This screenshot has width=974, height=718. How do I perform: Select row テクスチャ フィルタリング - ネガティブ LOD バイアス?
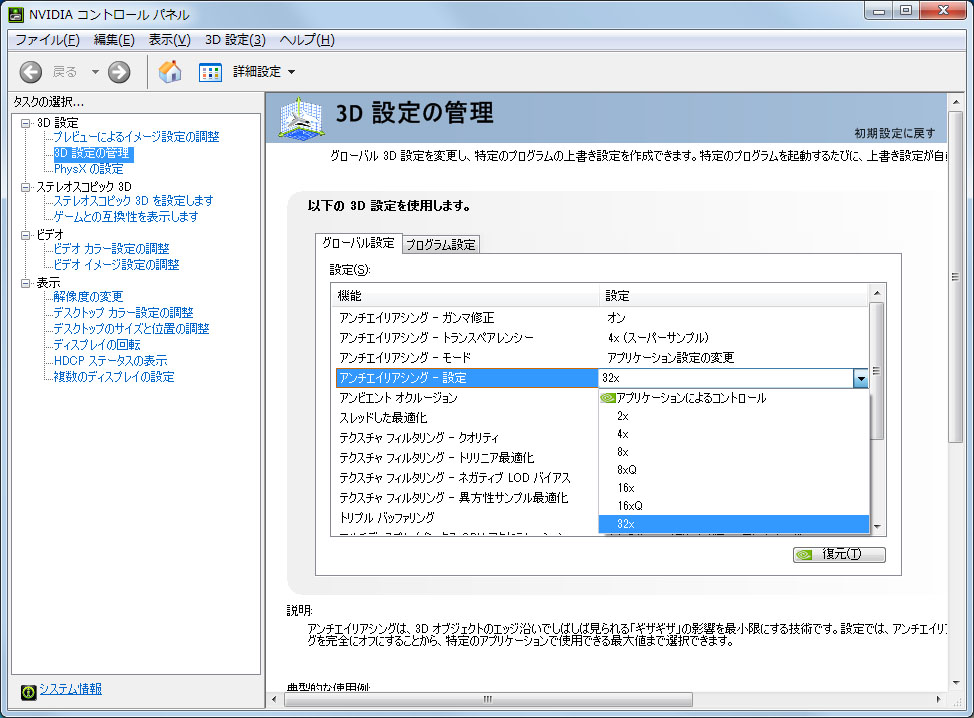pyautogui.click(x=465, y=478)
